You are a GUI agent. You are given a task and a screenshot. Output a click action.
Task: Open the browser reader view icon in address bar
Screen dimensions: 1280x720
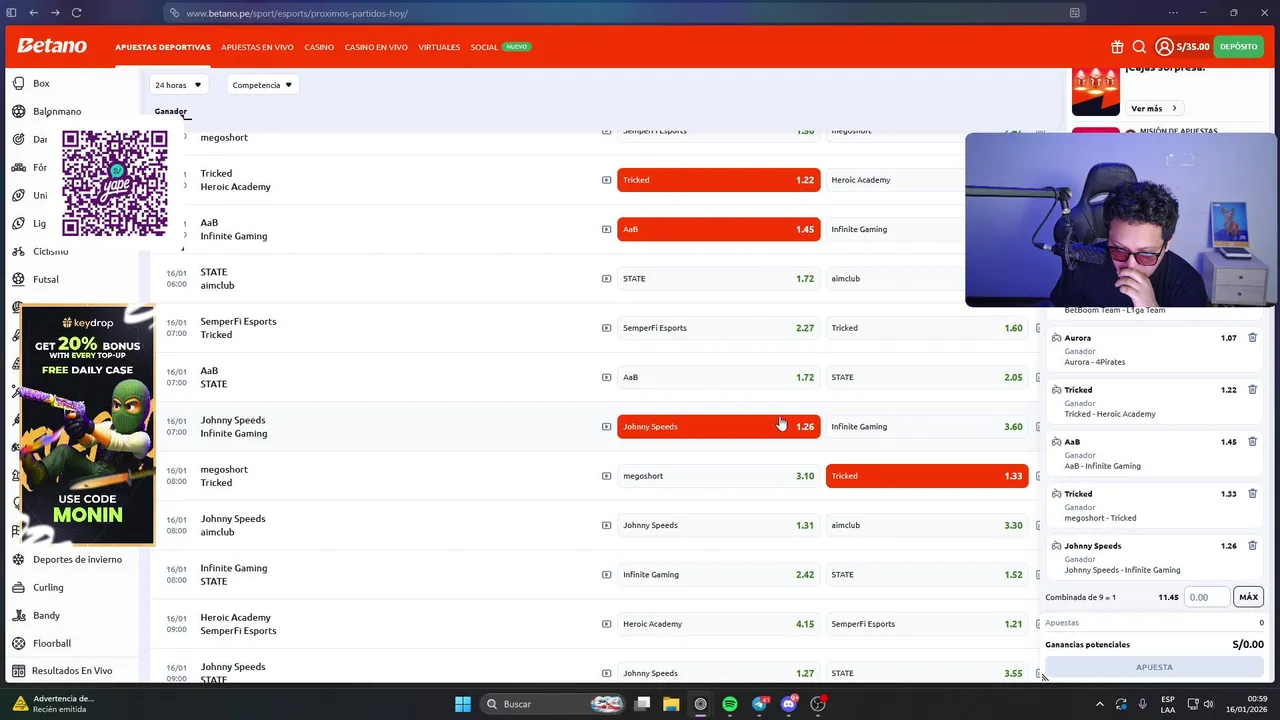1074,13
